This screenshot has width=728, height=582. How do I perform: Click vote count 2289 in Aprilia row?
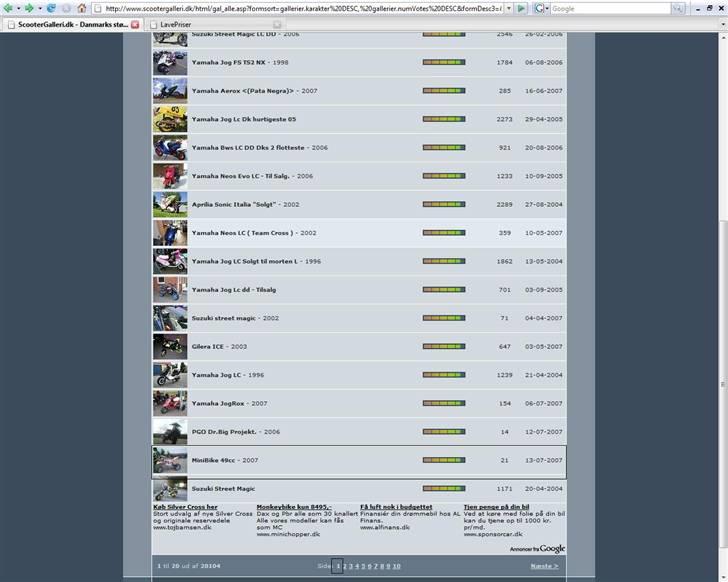[x=504, y=205]
